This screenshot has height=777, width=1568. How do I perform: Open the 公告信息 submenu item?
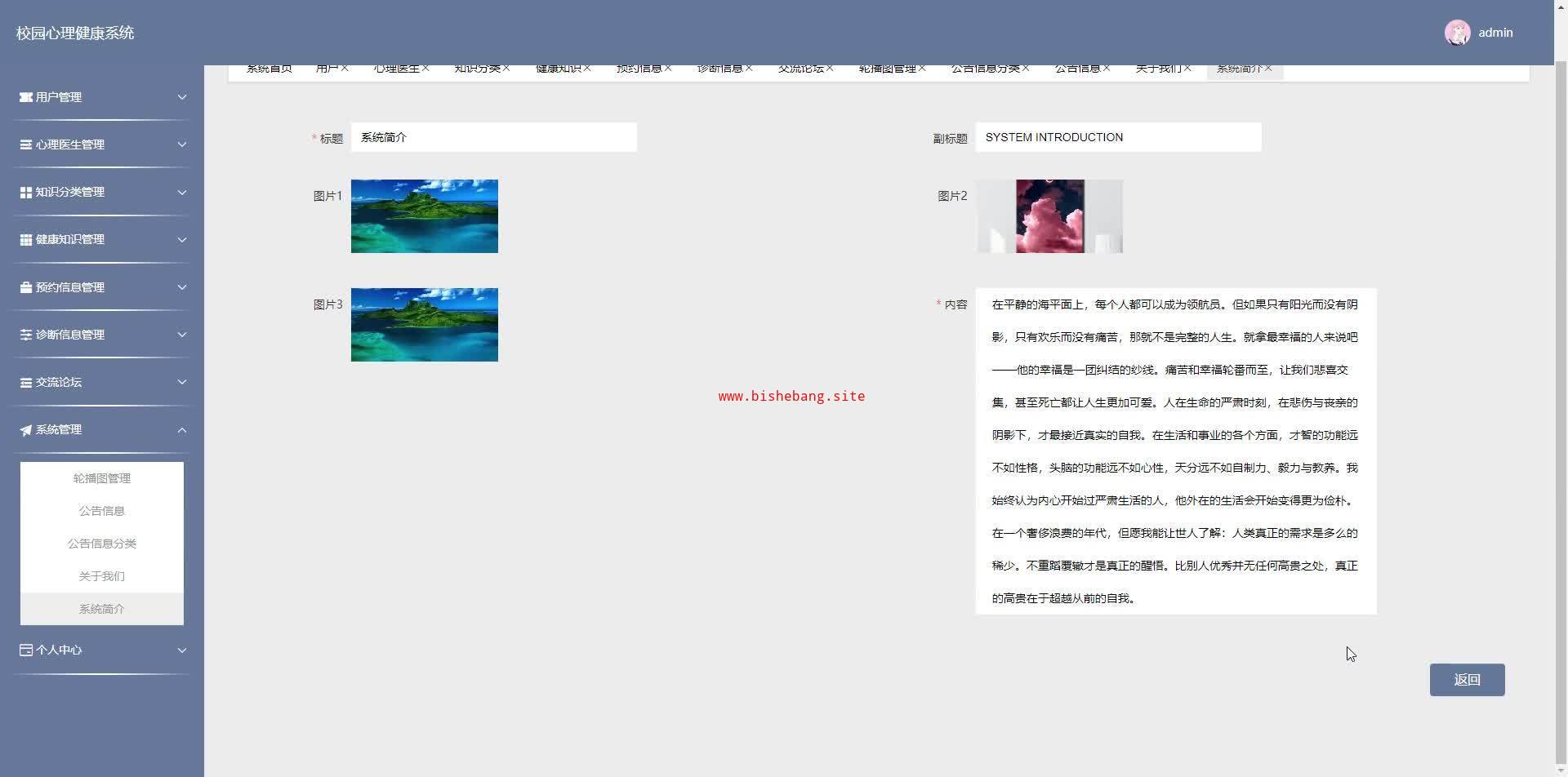click(102, 511)
